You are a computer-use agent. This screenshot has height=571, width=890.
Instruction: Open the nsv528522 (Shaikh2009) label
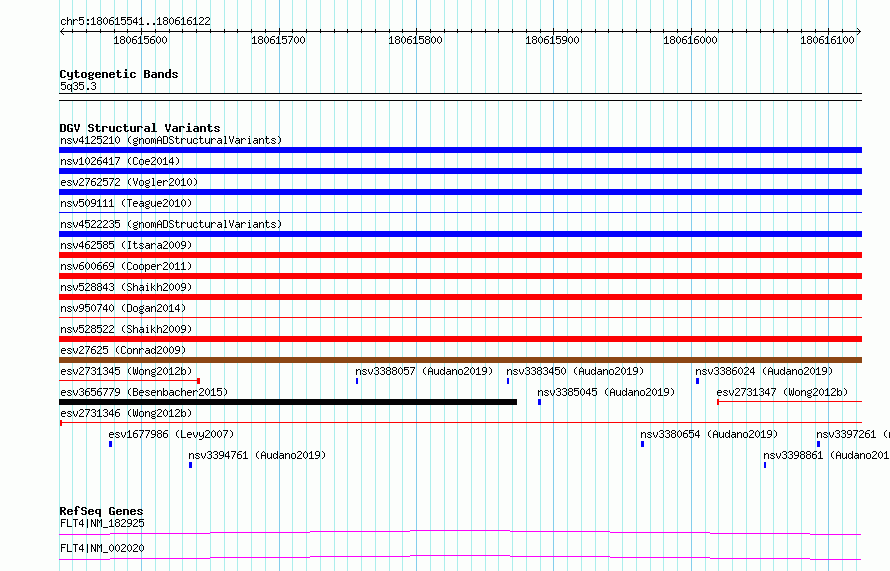[x=126, y=329]
